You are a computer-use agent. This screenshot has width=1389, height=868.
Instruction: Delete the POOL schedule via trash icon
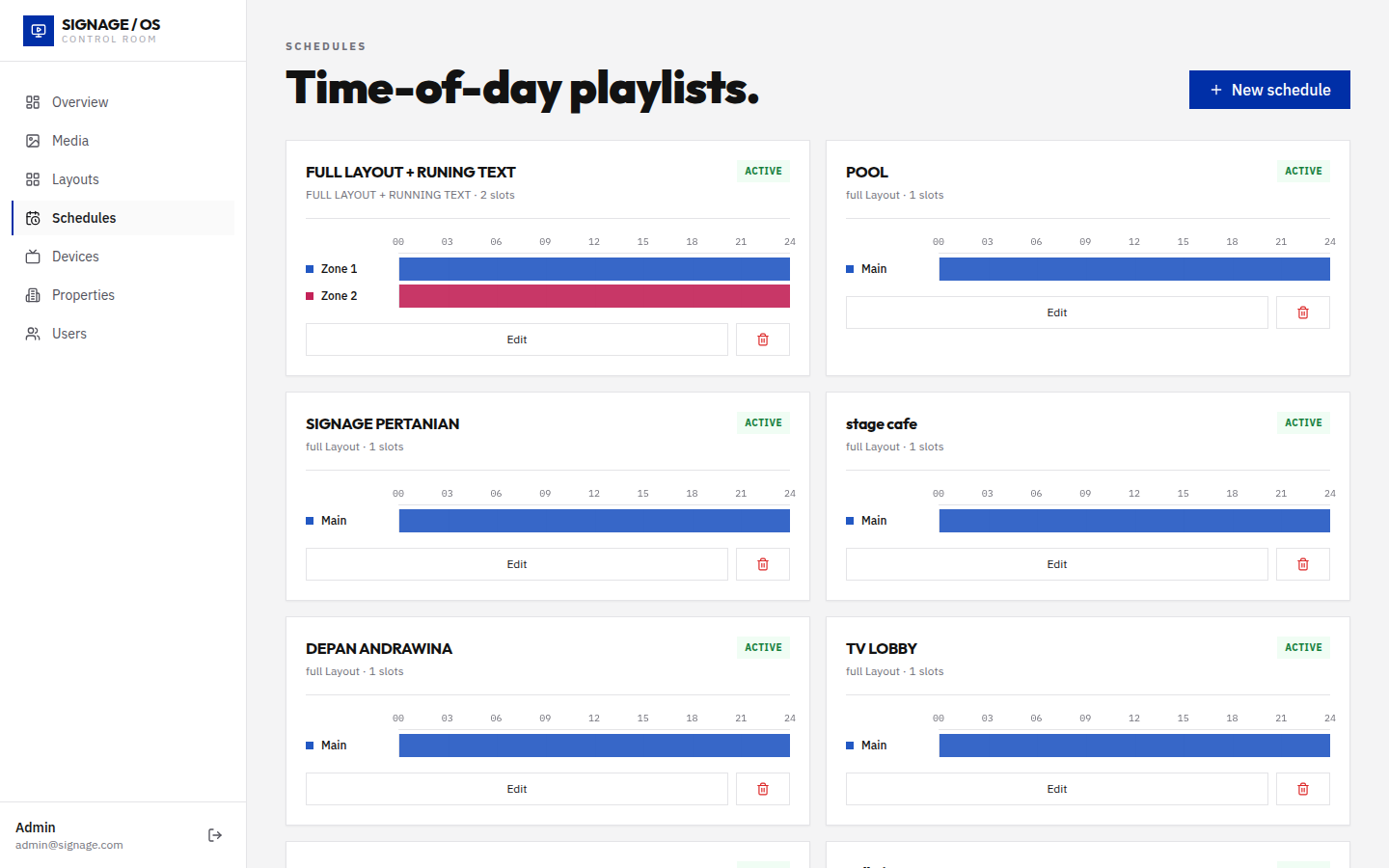[1303, 312]
